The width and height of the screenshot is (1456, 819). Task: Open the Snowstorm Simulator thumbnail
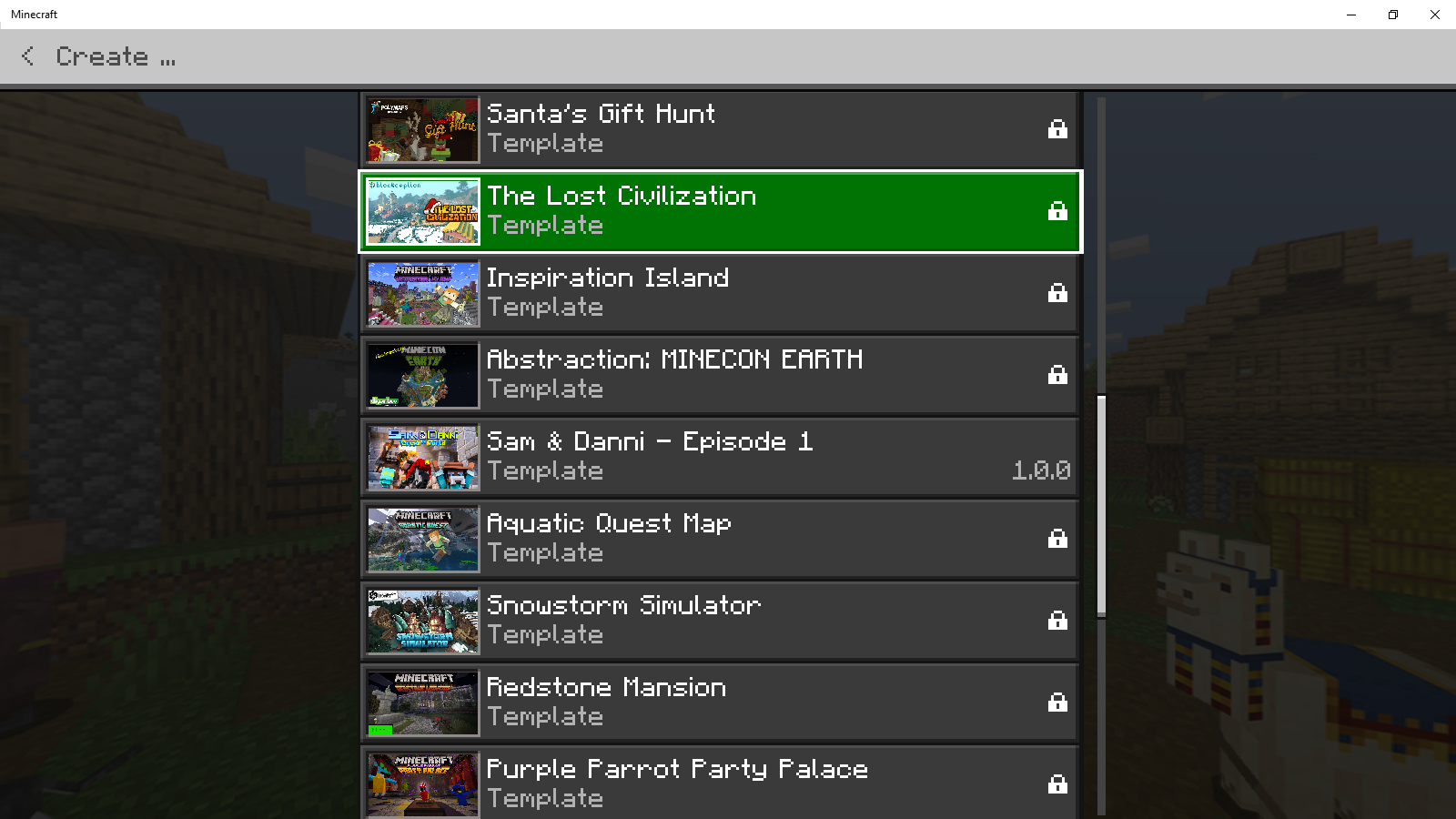[x=423, y=621]
